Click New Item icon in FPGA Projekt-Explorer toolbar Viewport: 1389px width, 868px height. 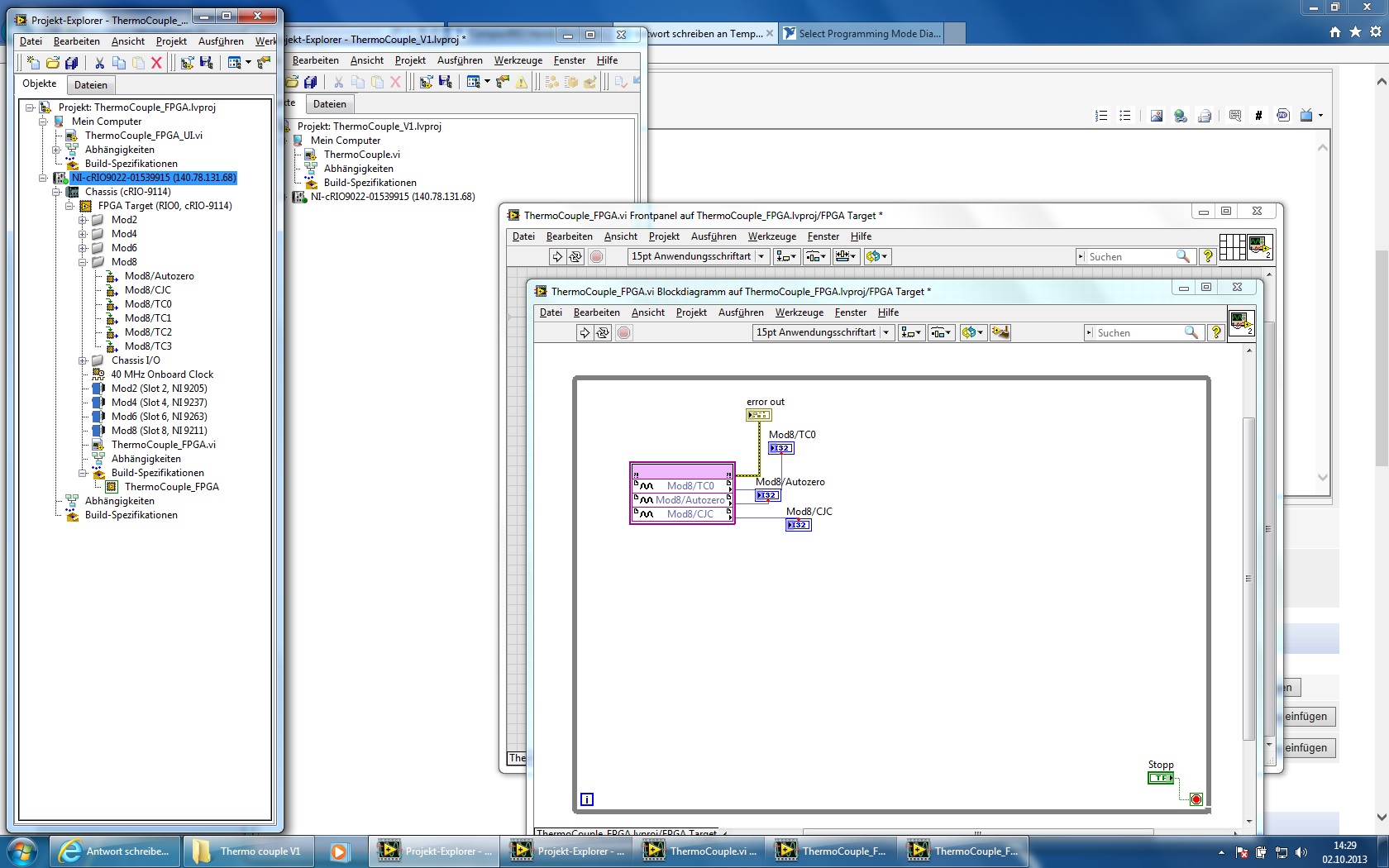point(33,62)
